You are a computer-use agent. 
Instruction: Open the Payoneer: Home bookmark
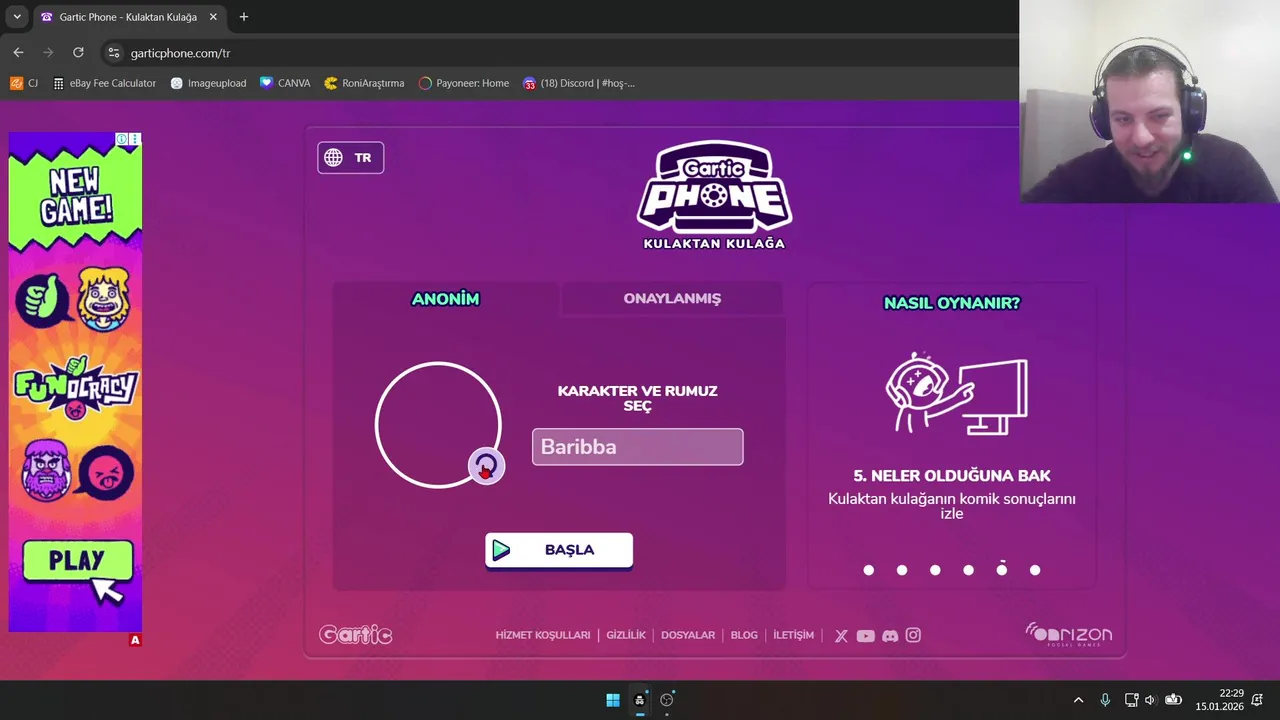[x=464, y=83]
